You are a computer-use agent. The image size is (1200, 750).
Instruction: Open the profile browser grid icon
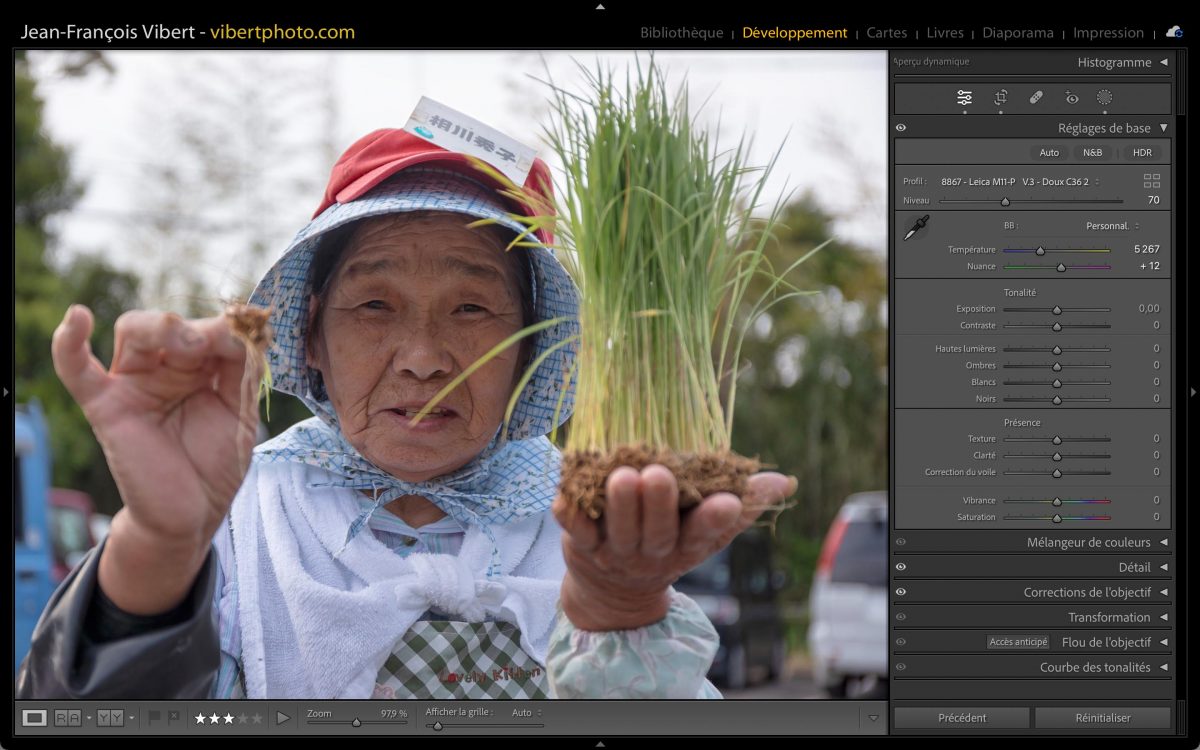(1152, 181)
